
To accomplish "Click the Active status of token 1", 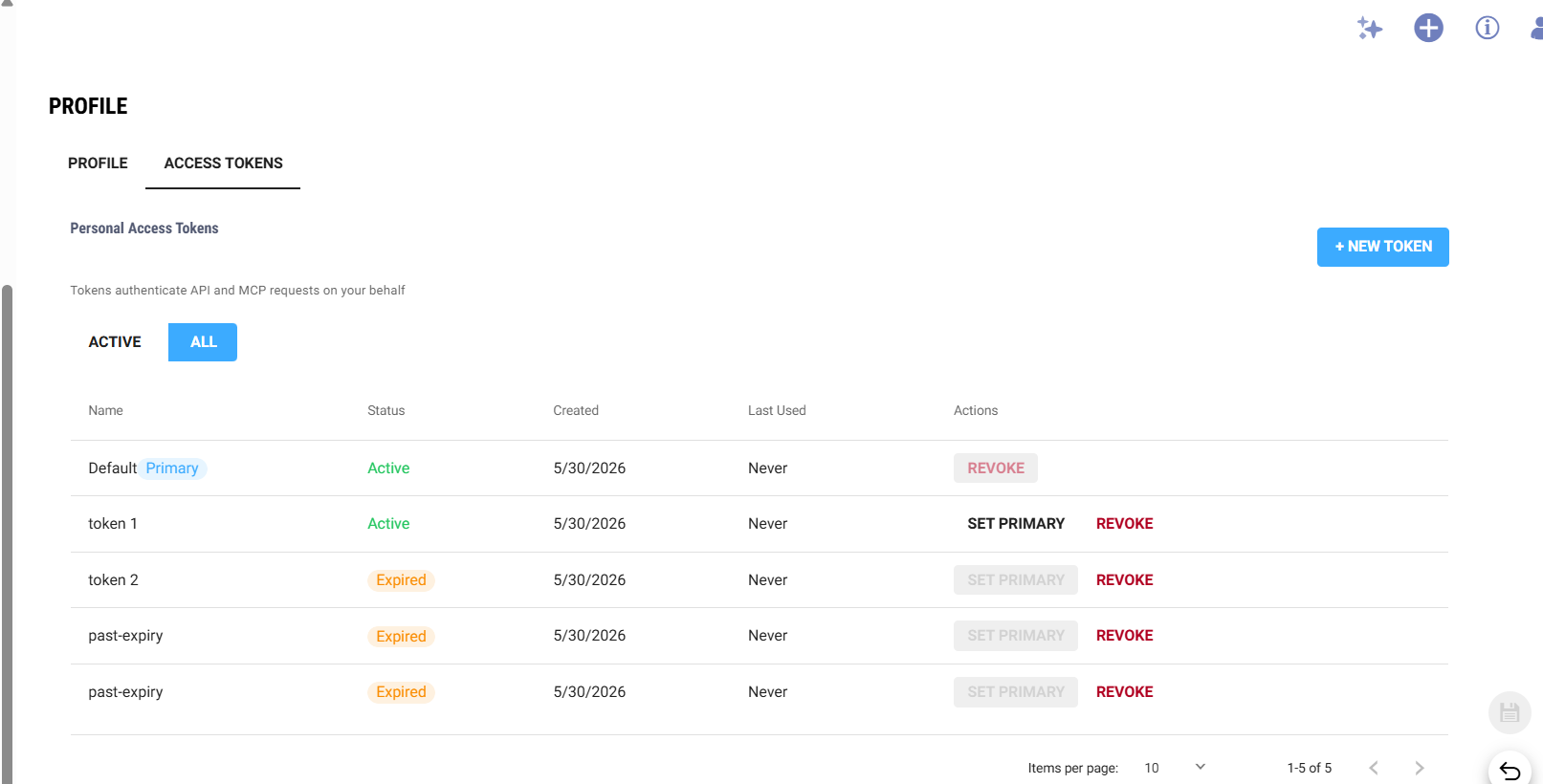I will pos(388,524).
